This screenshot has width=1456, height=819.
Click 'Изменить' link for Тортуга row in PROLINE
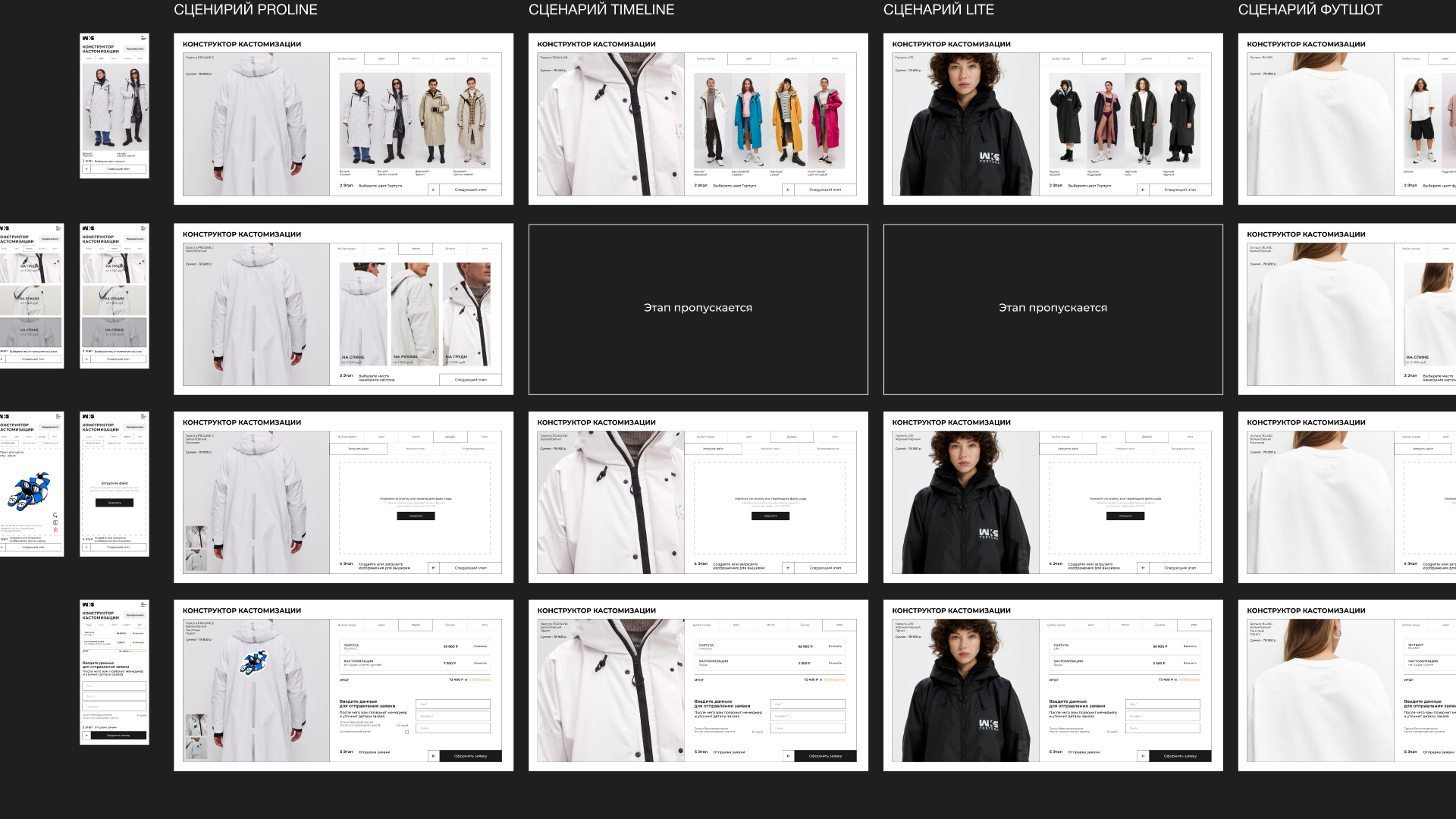480,647
